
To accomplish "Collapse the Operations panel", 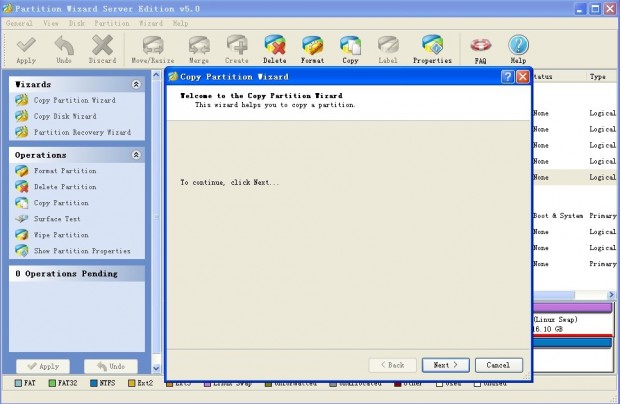I will click(136, 155).
